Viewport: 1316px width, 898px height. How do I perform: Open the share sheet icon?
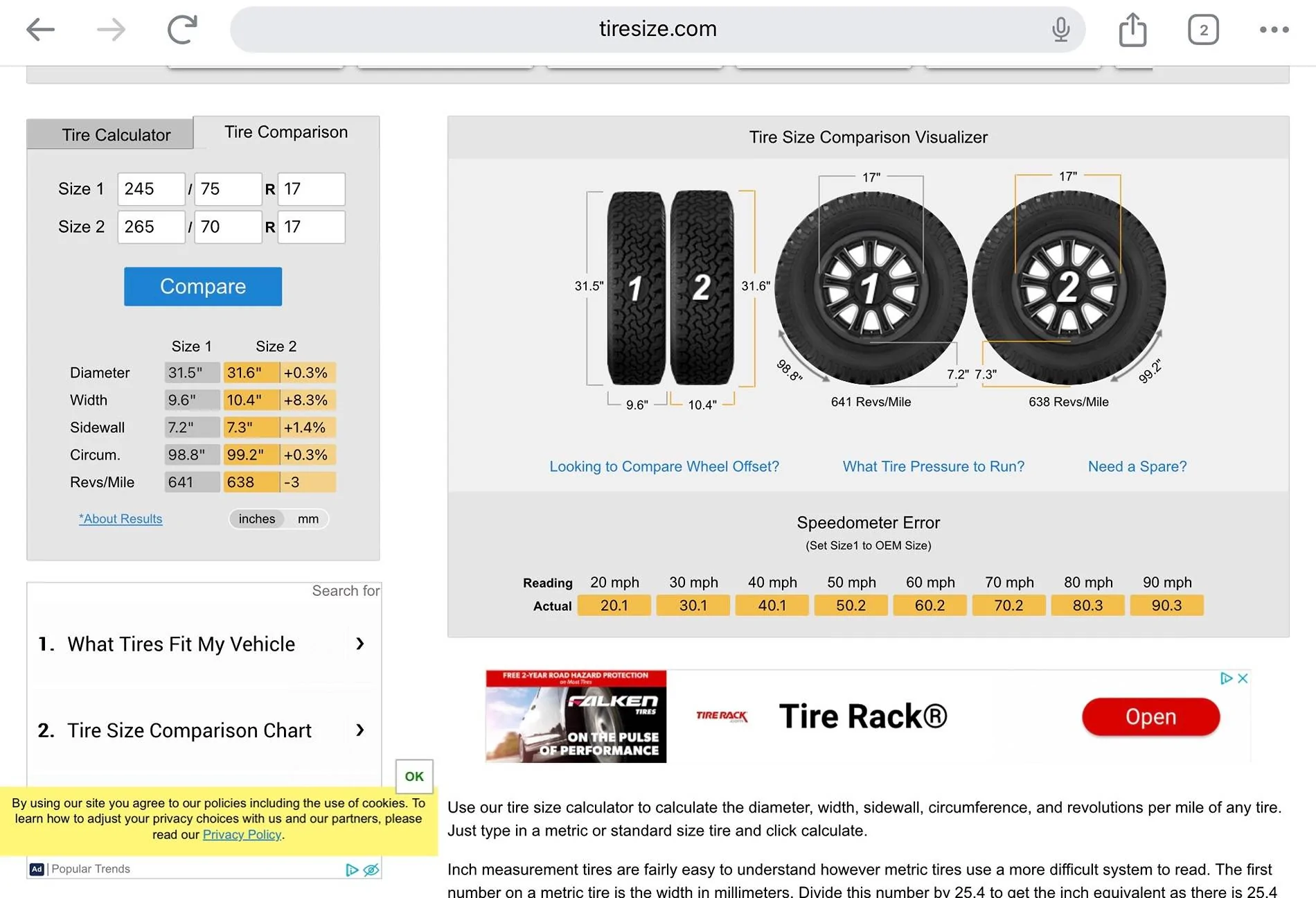[1132, 29]
